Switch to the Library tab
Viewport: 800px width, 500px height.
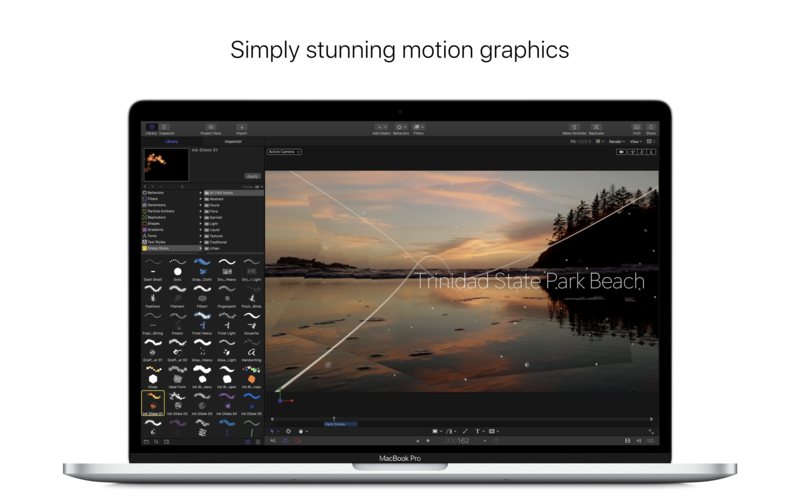[x=172, y=142]
